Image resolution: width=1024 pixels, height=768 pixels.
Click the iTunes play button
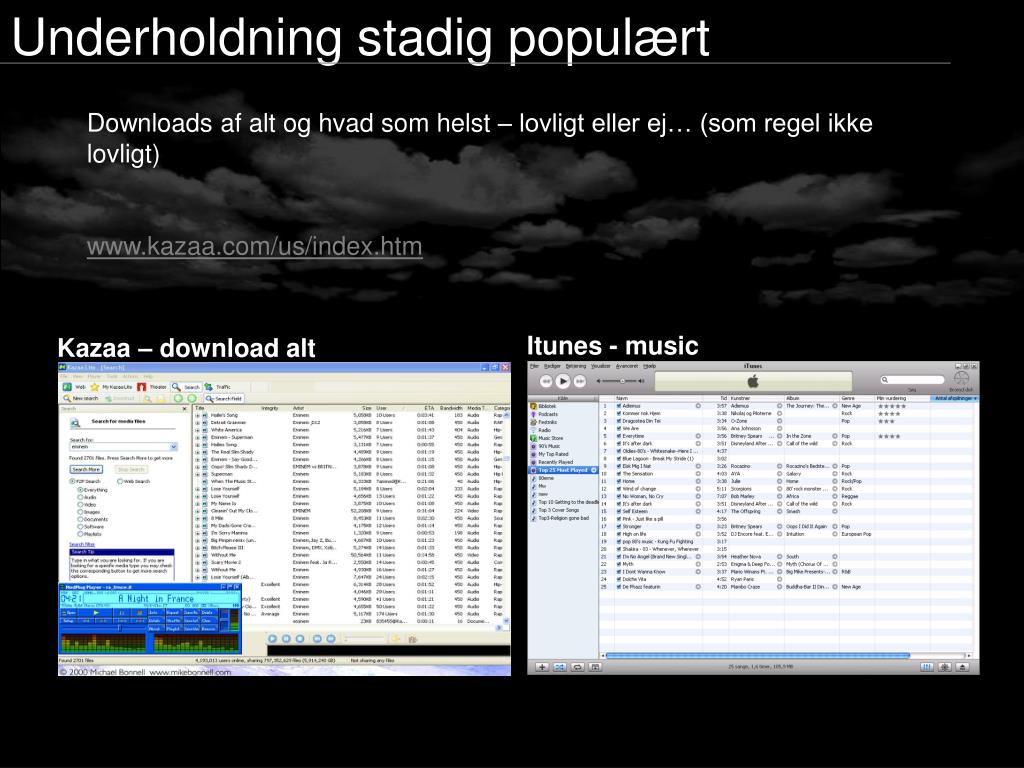[x=563, y=381]
